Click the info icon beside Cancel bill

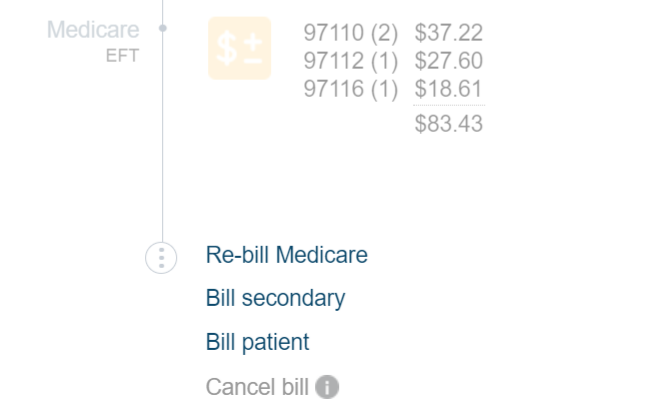327,387
